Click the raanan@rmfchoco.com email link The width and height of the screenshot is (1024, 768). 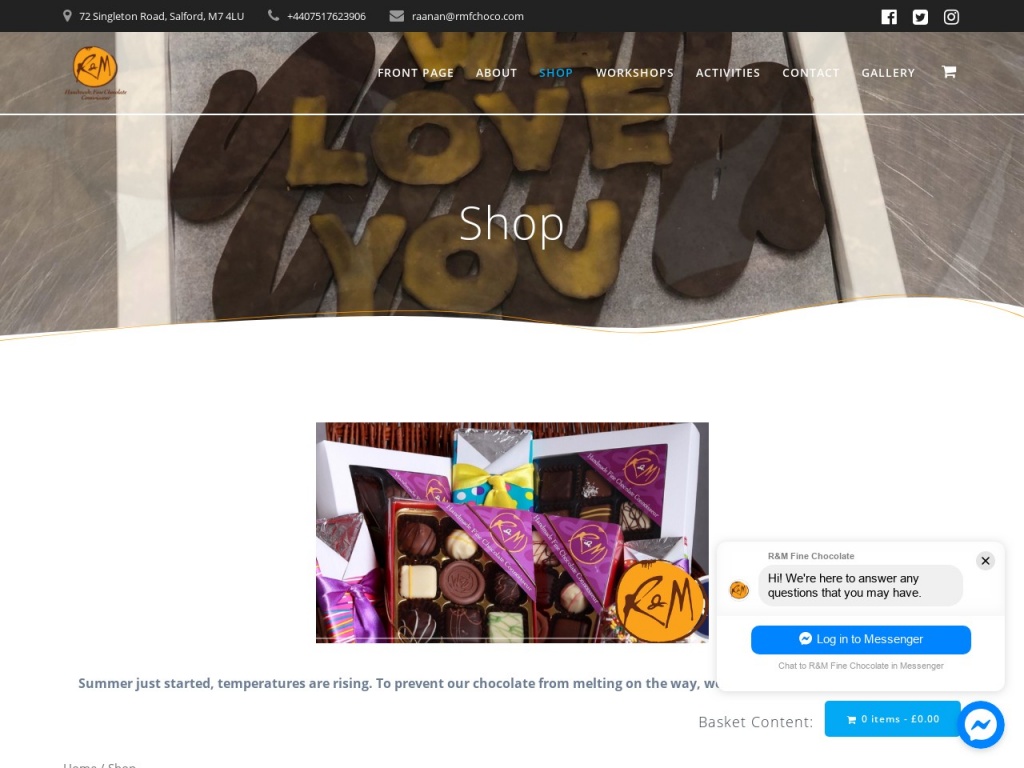coord(468,16)
